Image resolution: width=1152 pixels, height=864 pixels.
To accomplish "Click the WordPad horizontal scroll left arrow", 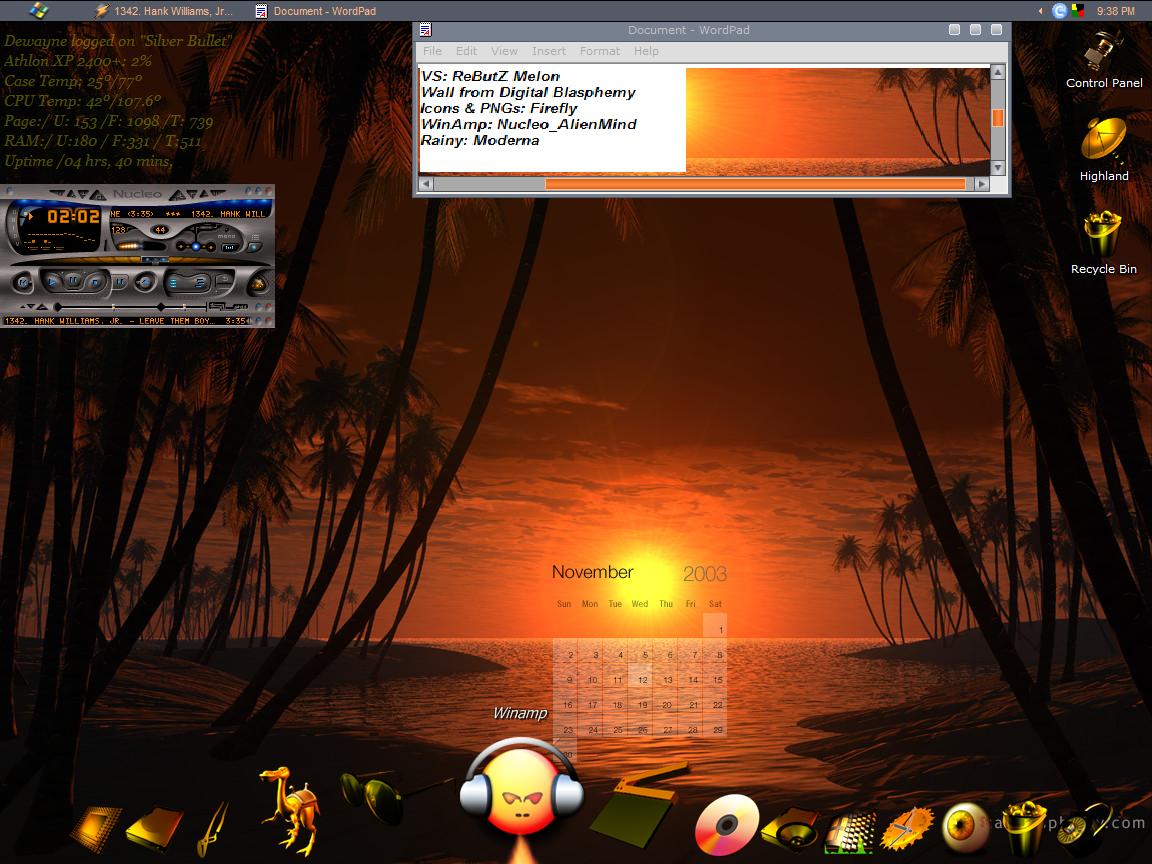I will pos(425,184).
